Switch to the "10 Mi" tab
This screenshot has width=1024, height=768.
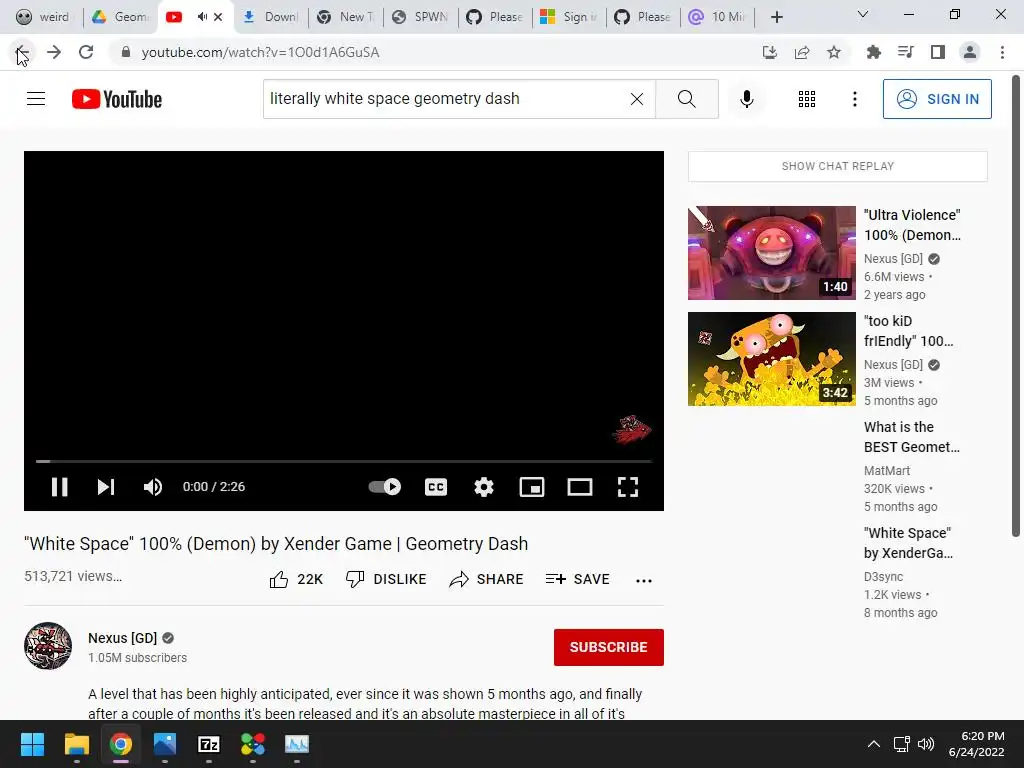pyautogui.click(x=716, y=17)
